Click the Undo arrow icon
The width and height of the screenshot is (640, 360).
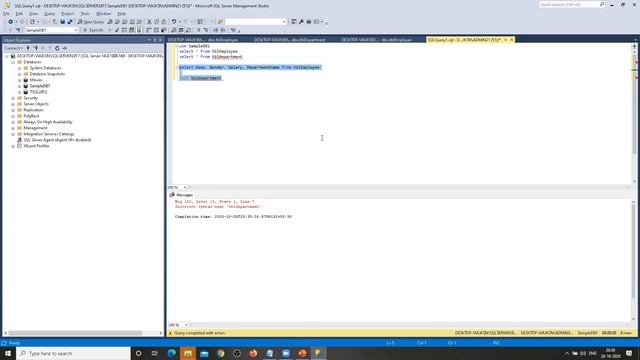pos(174,22)
